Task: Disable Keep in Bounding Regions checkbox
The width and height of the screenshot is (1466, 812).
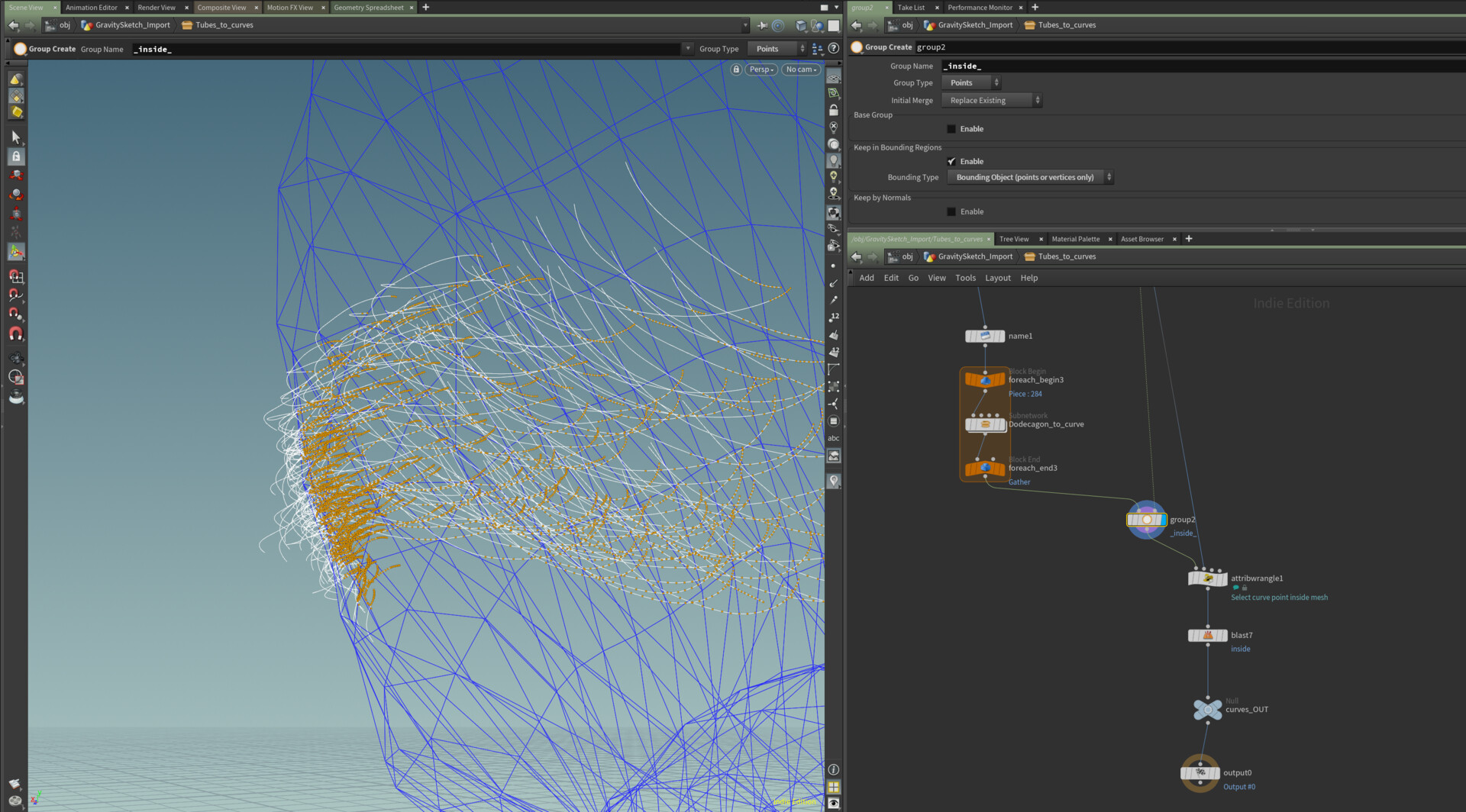Action: [x=951, y=162]
